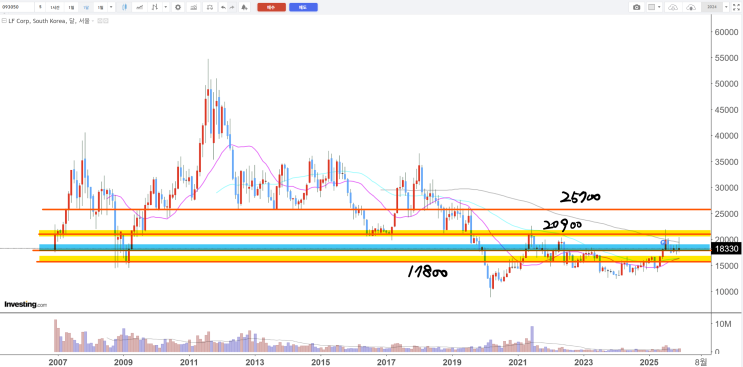Image resolution: width=743 pixels, height=367 pixels.
Task: Click the save chart cloud icon
Action: coord(691,7)
